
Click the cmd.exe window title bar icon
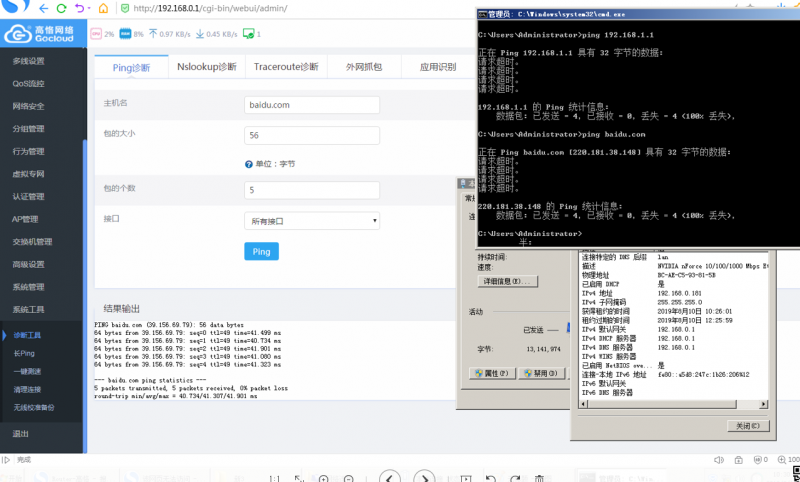click(x=482, y=14)
